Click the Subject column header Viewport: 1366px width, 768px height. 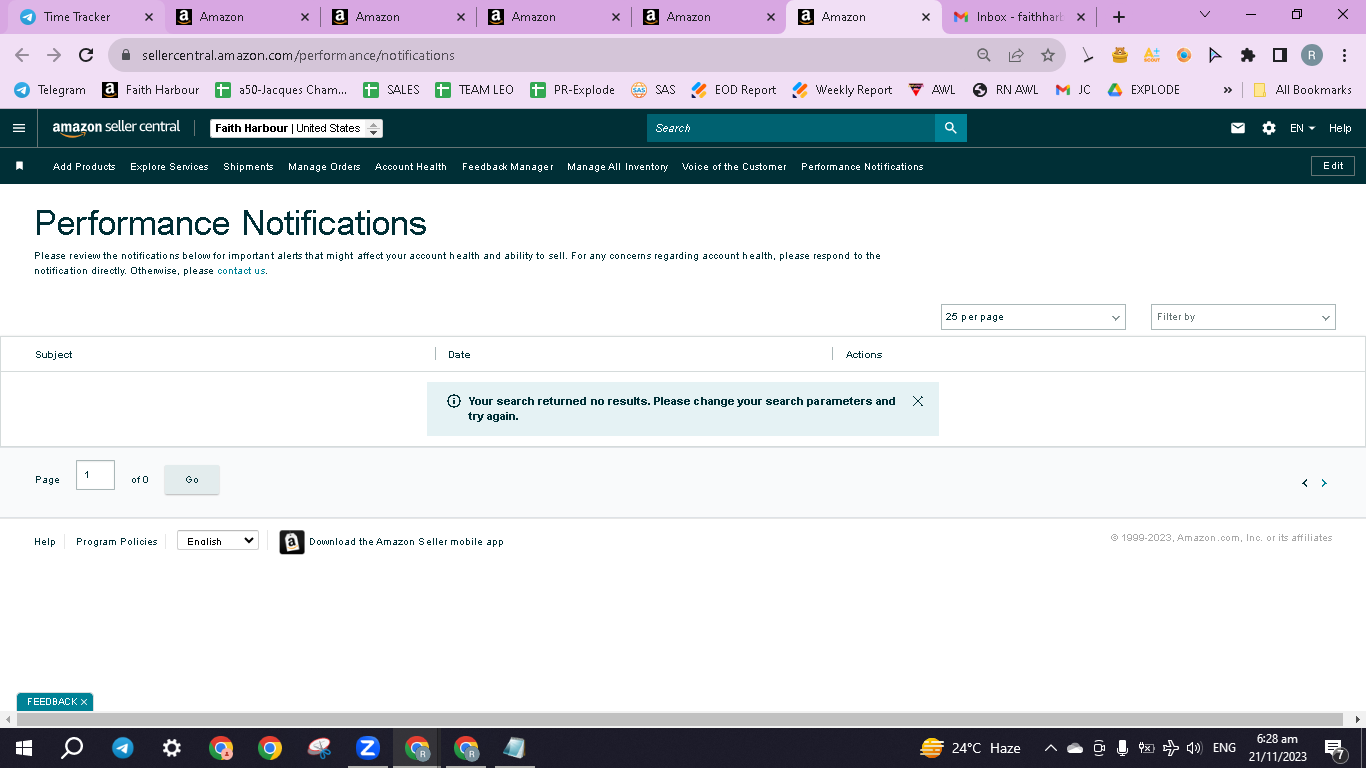54,355
